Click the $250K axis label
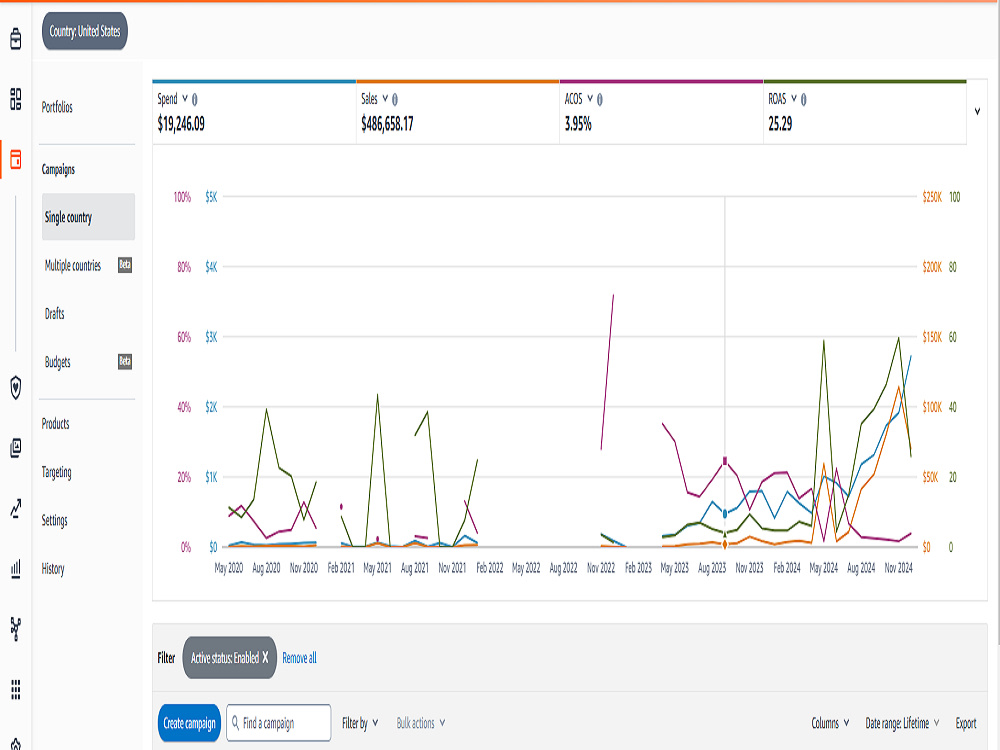The width and height of the screenshot is (1000, 750). (932, 197)
